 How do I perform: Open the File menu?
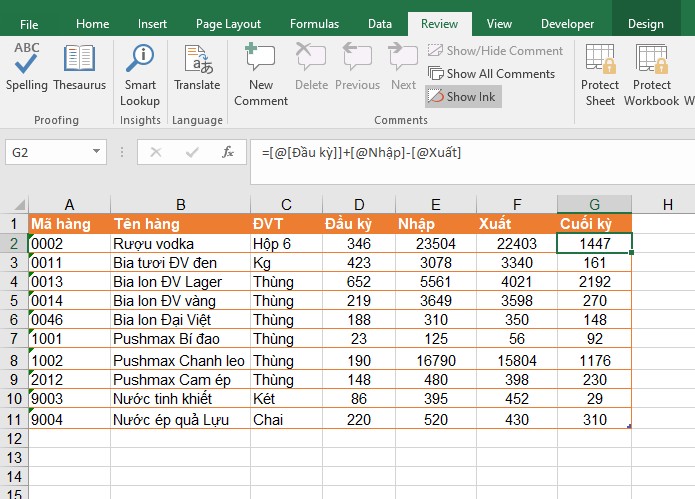(29, 24)
